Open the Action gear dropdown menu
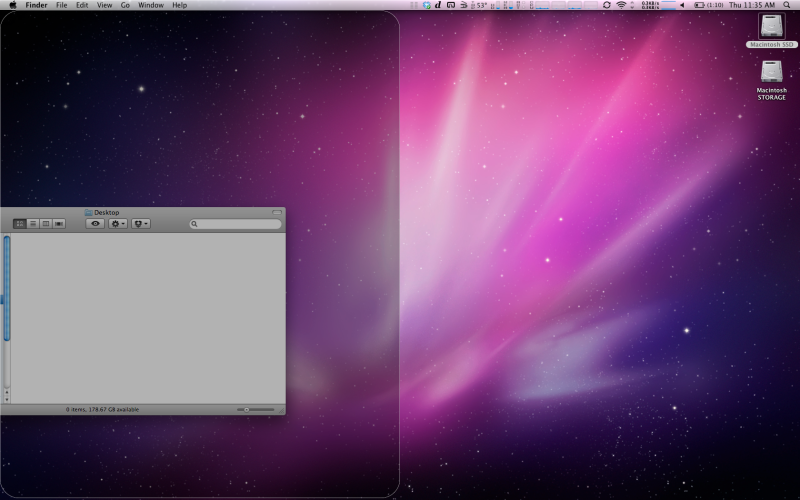This screenshot has width=800, height=500. [x=117, y=224]
